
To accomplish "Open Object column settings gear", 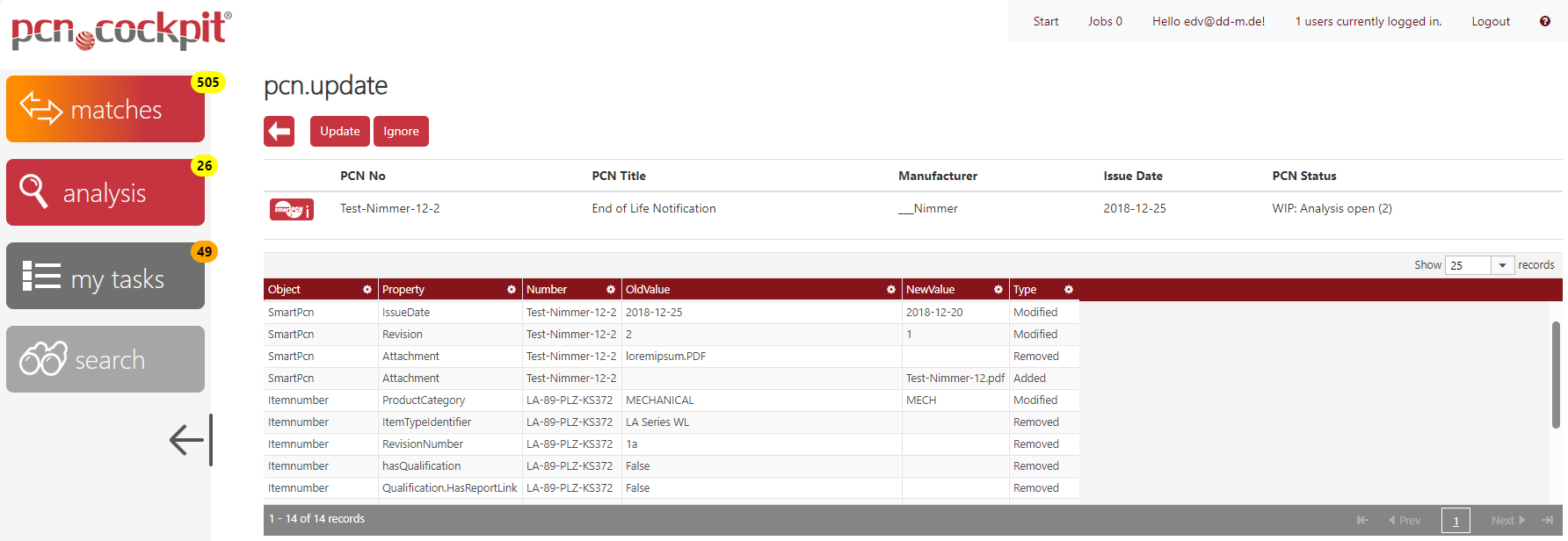I will click(367, 290).
